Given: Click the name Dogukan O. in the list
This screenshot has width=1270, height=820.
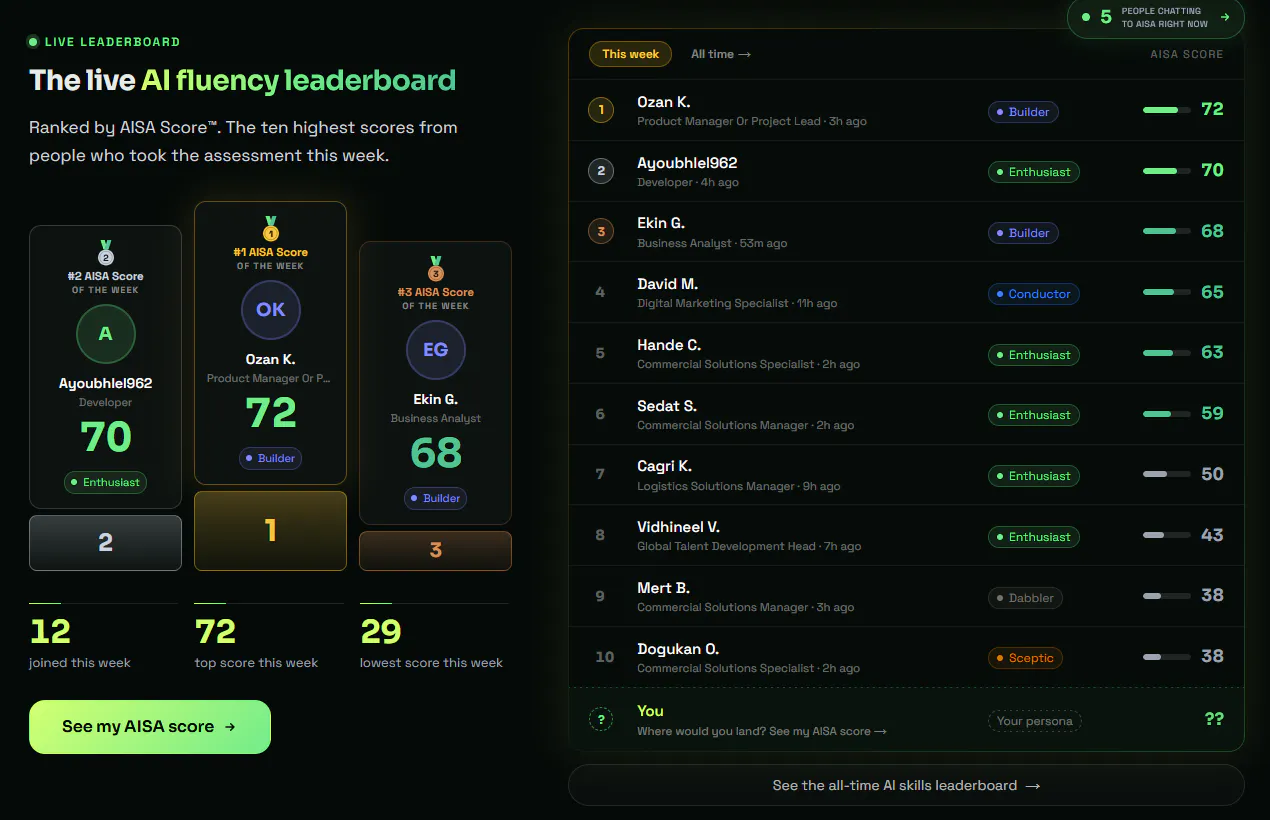Looking at the screenshot, I should [678, 649].
